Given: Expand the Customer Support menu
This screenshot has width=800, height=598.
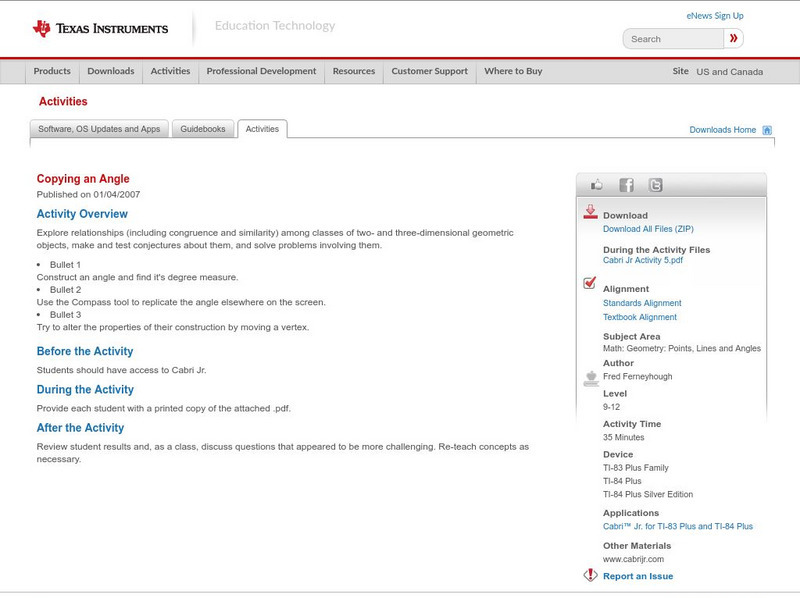Looking at the screenshot, I should point(429,72).
